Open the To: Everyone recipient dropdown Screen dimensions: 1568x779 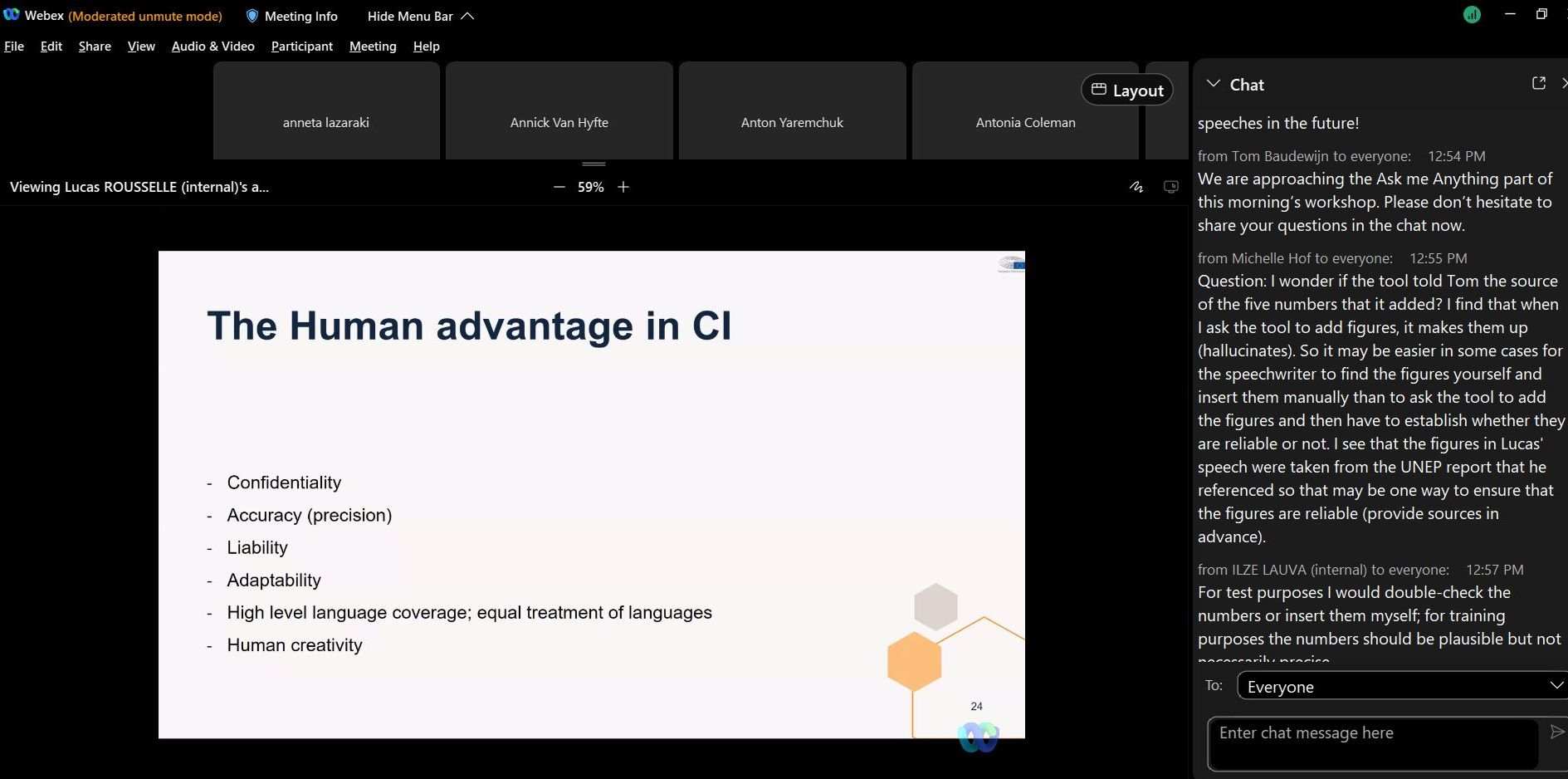[1400, 686]
